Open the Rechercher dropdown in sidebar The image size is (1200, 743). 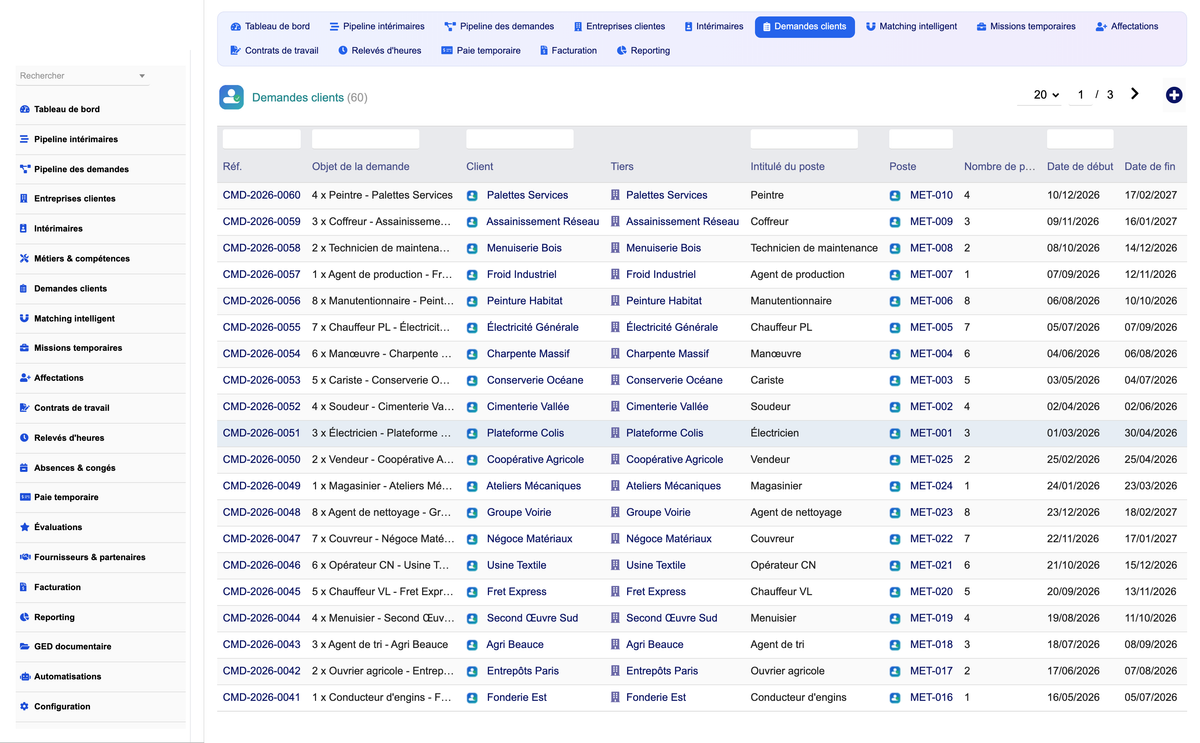click(82, 76)
